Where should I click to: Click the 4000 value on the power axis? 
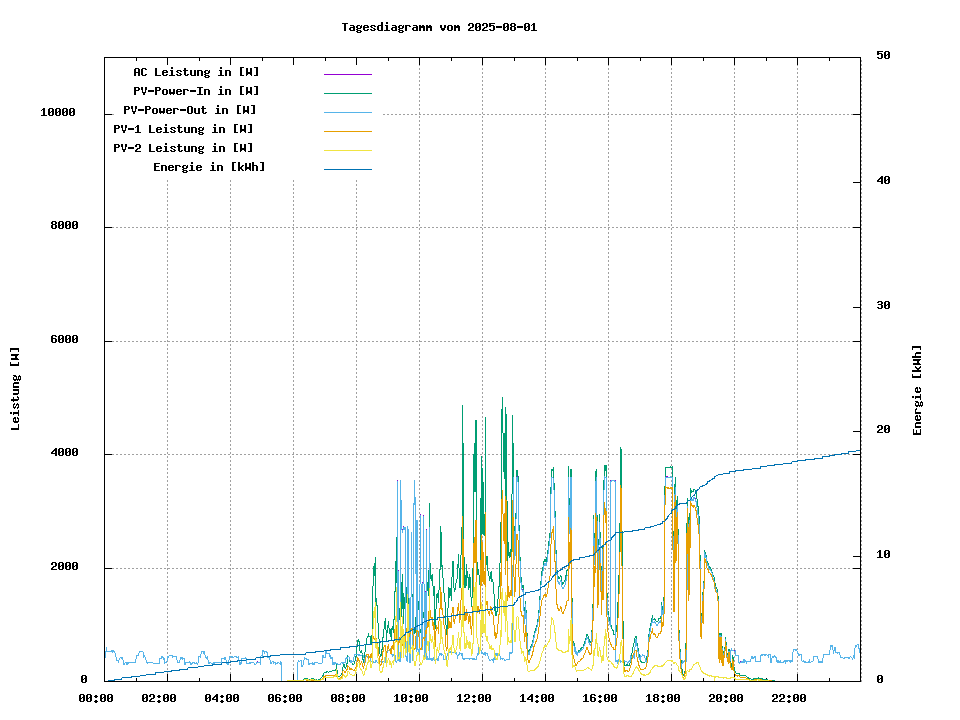click(64, 454)
